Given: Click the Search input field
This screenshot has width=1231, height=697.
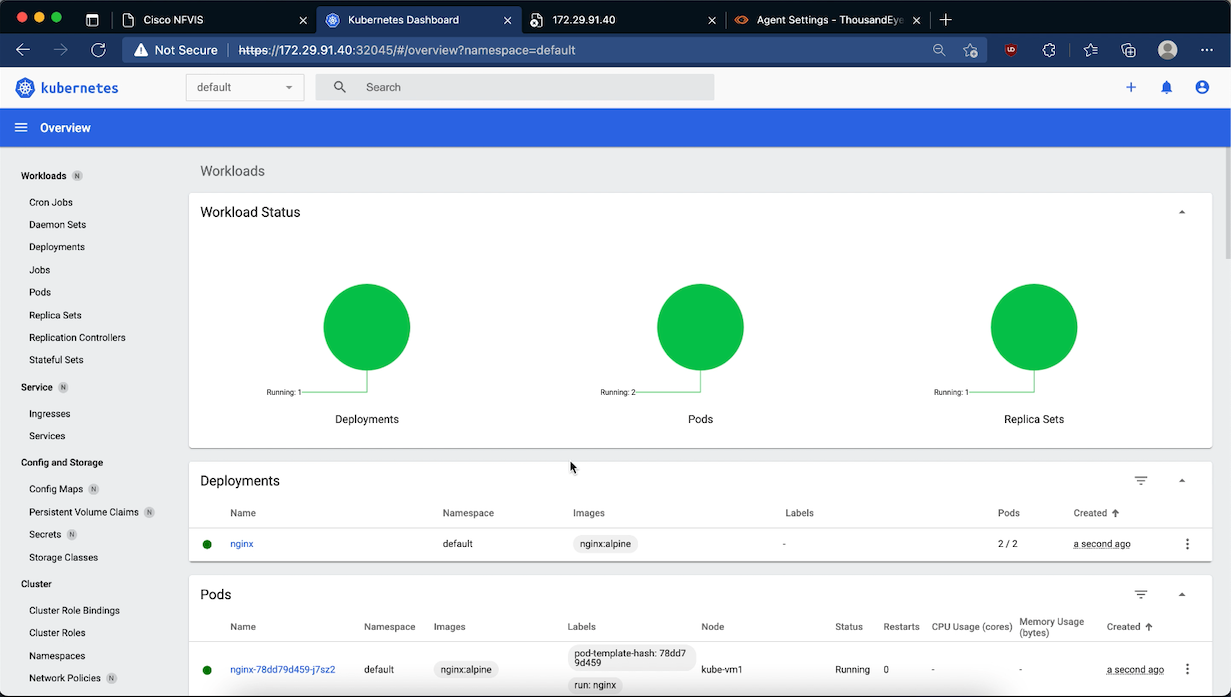Looking at the screenshot, I should [530, 87].
